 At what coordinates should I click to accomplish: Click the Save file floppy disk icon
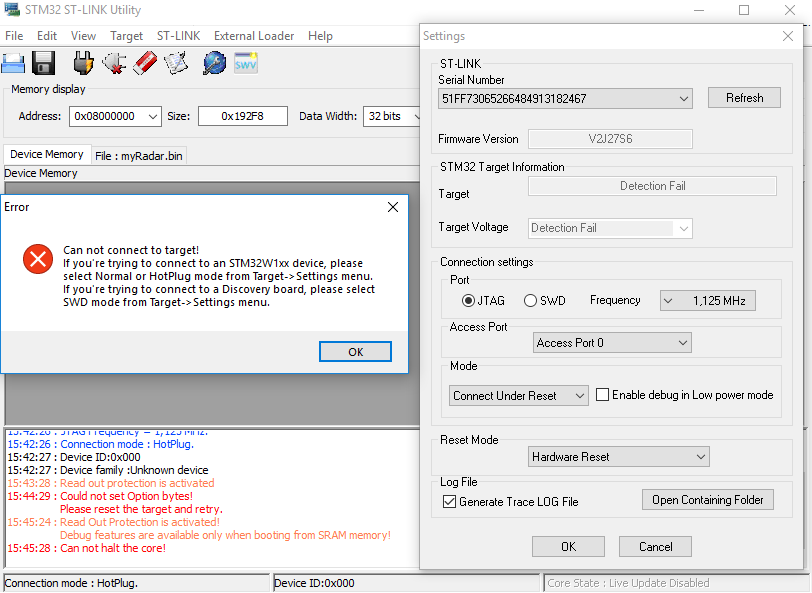tap(44, 64)
